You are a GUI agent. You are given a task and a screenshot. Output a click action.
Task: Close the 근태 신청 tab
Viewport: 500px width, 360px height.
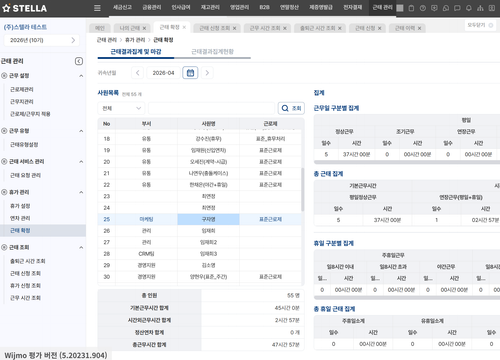379,28
